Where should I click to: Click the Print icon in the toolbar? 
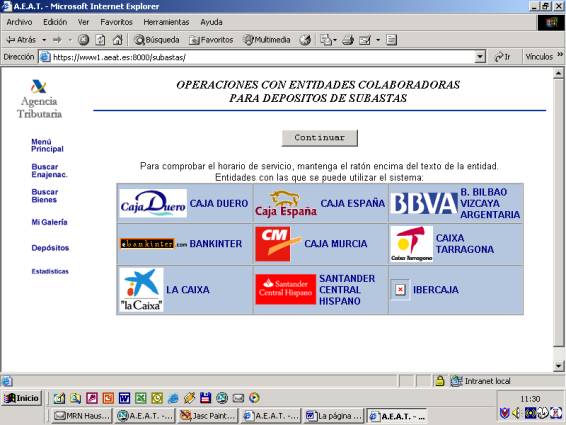tap(348, 40)
